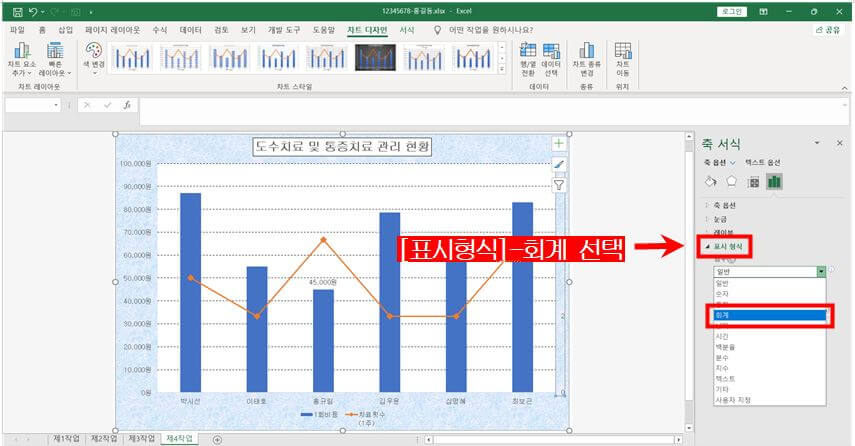Click the lightbulb tell-me search icon
Image resolution: width=855 pixels, height=446 pixels.
437,31
